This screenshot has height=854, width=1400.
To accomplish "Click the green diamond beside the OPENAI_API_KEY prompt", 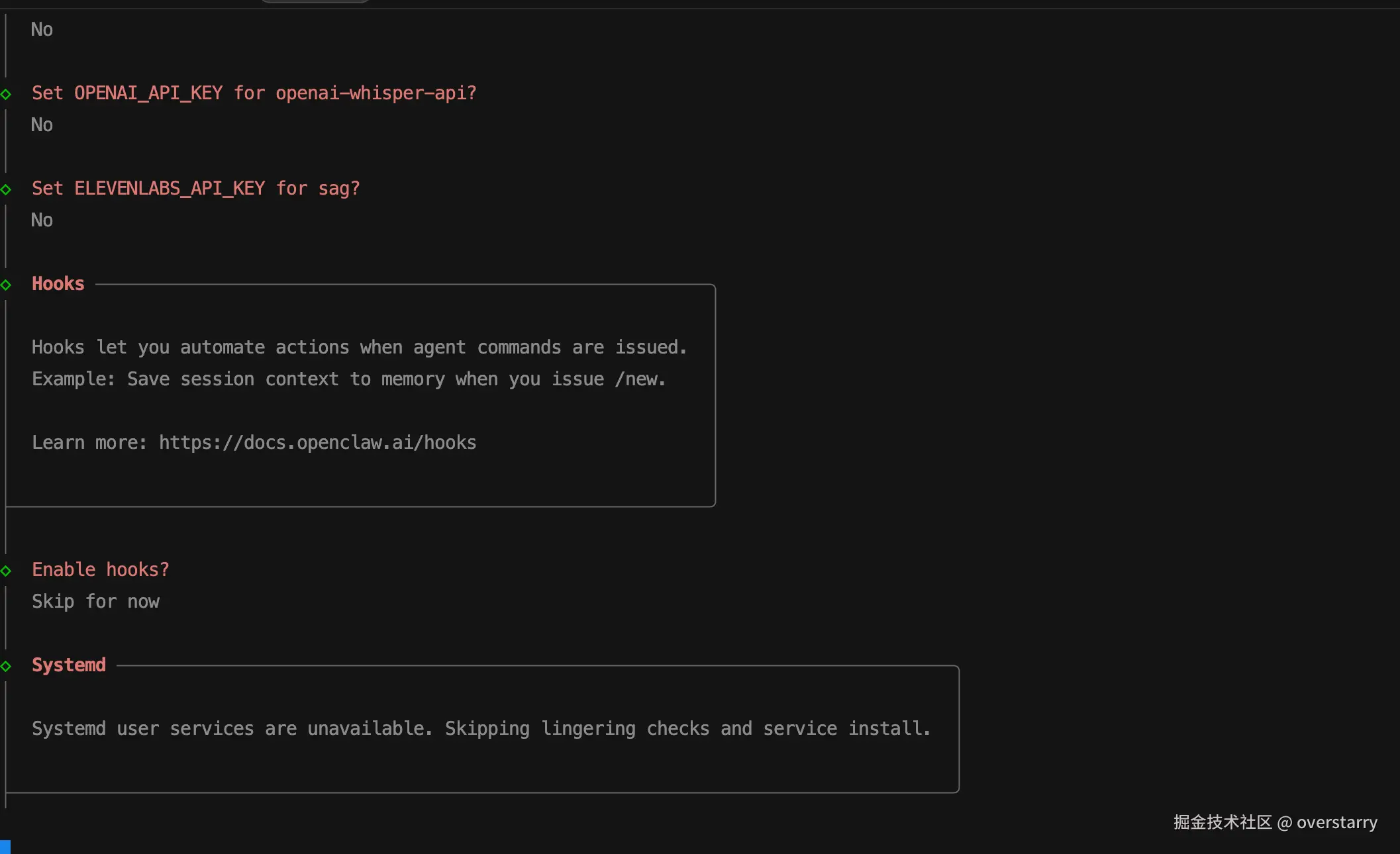I will point(6,94).
